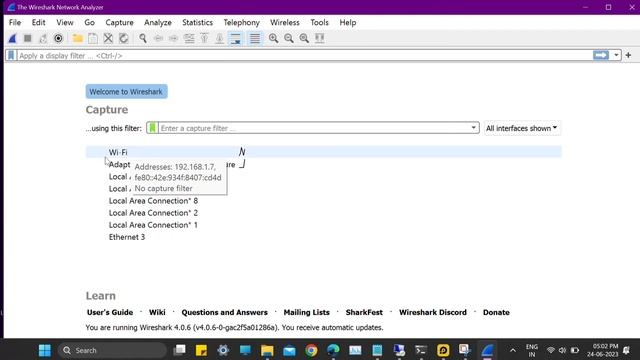Zoom out the main window text
This screenshot has height=360, width=640.
(x=289, y=38)
